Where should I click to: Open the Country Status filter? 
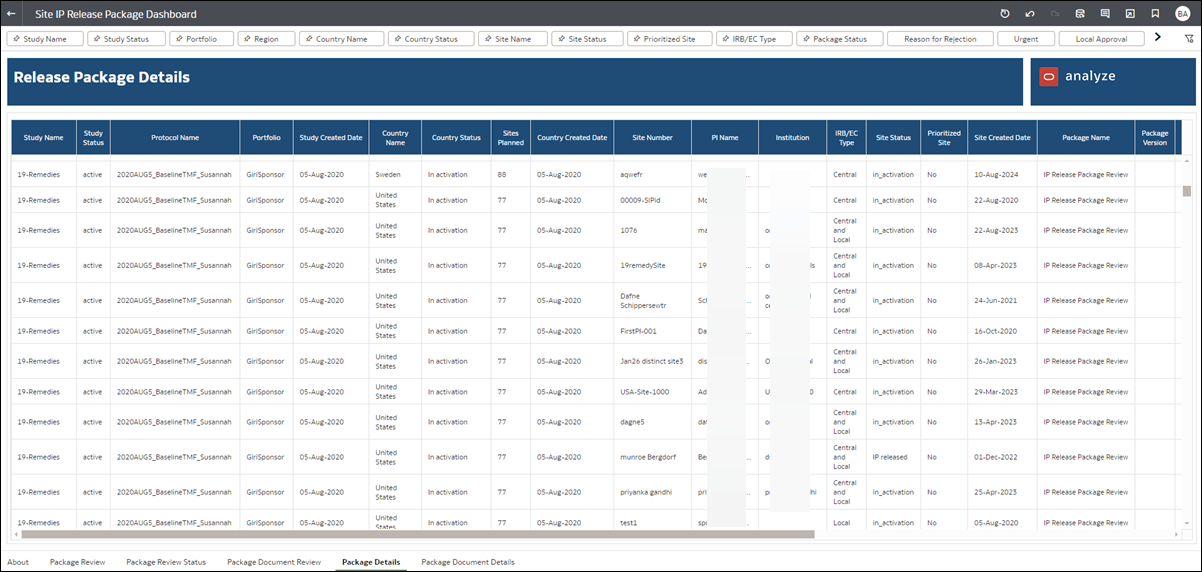(430, 39)
